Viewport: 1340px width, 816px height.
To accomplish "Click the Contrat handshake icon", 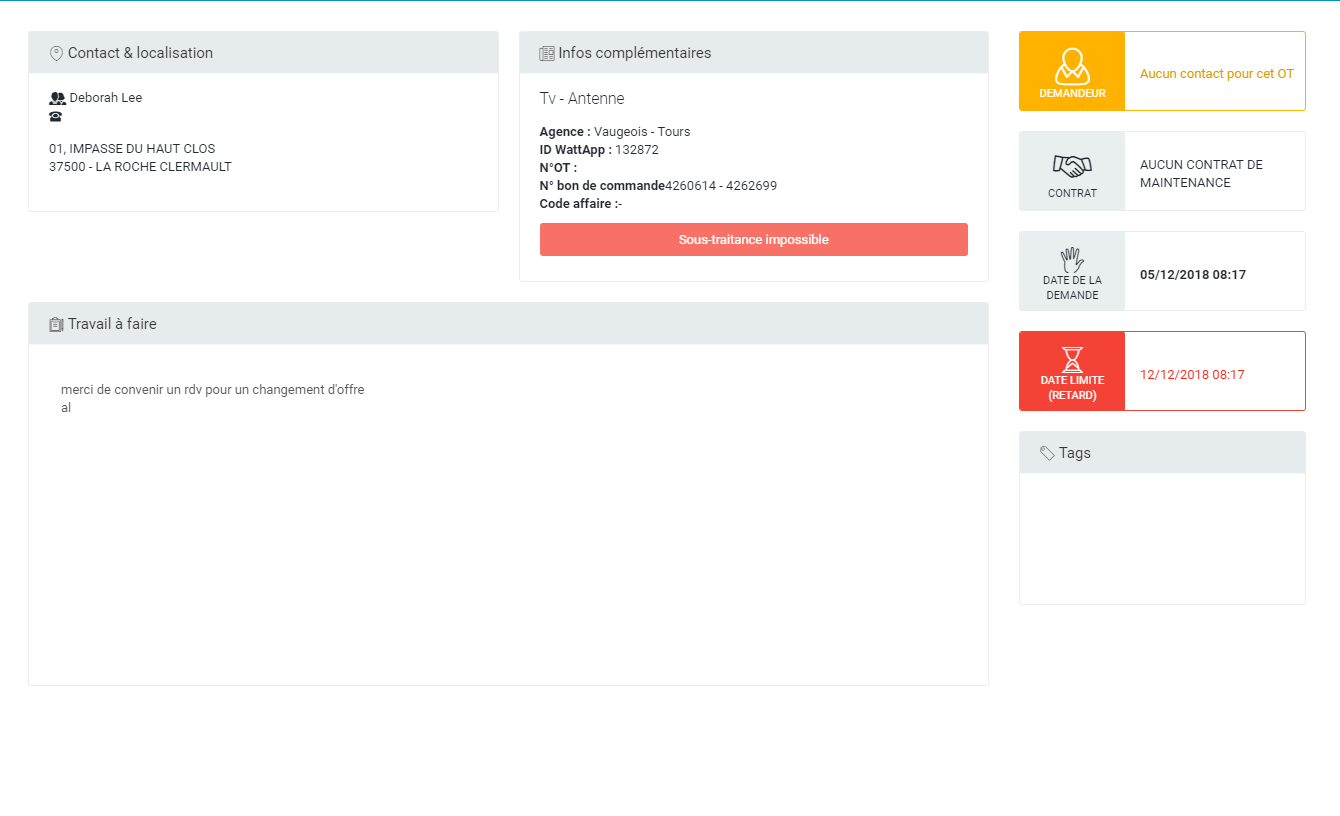I will [1072, 165].
